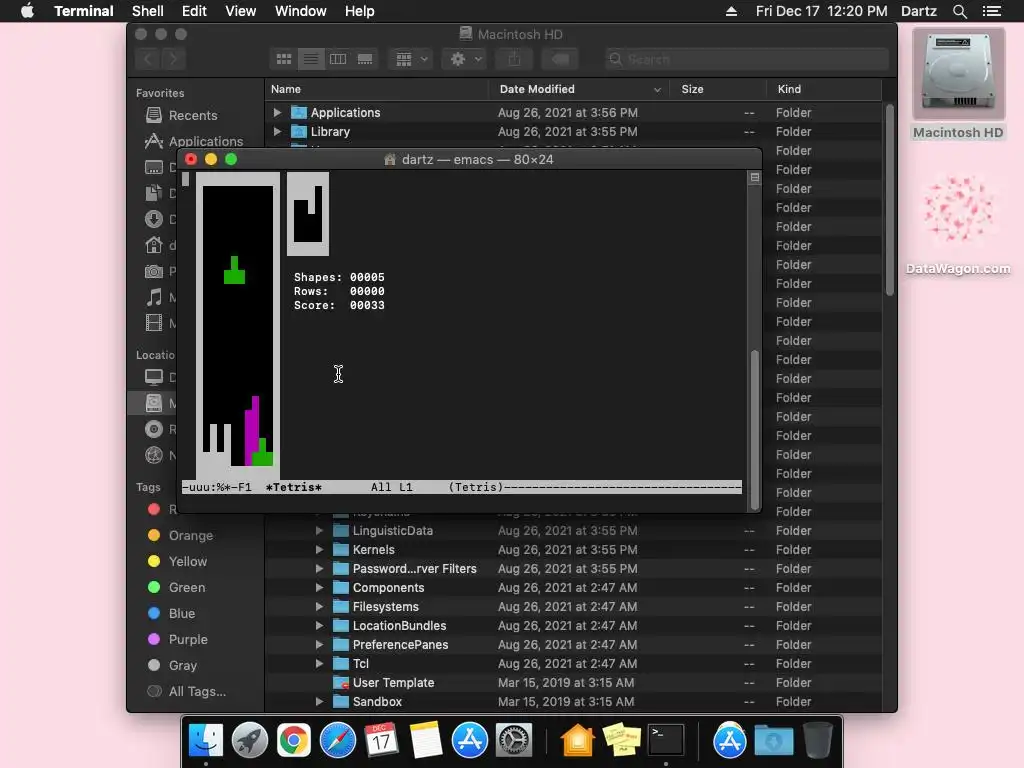The height and width of the screenshot is (768, 1024).
Task: Open Finder group-by dropdown
Action: point(411,59)
